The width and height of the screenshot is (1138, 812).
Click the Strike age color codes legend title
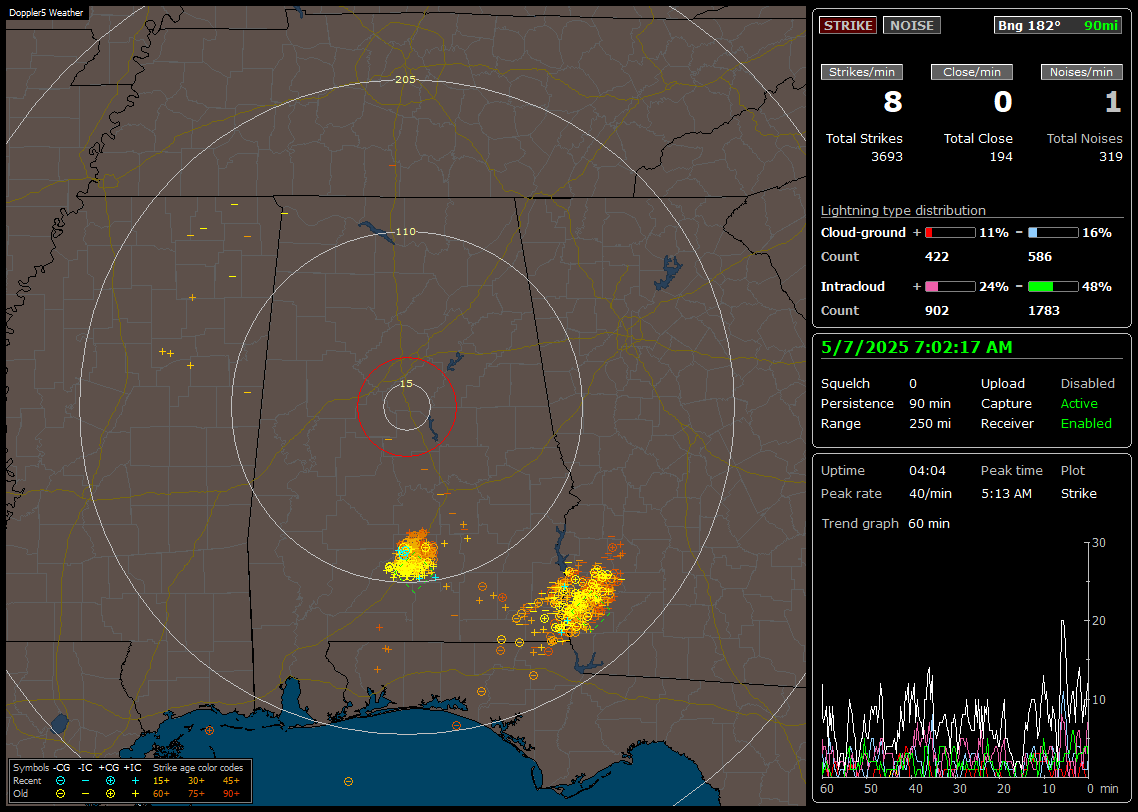point(198,767)
